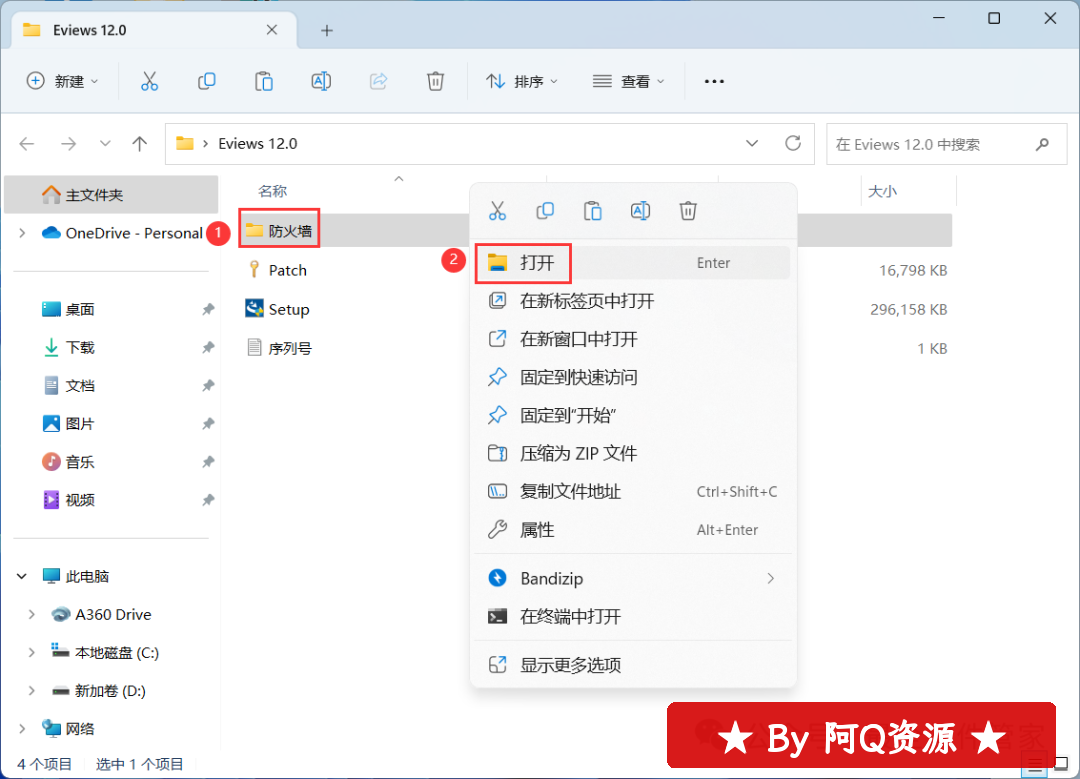Click the Paste icon in the top toolbar
Image resolution: width=1080 pixels, height=779 pixels.
coord(264,82)
